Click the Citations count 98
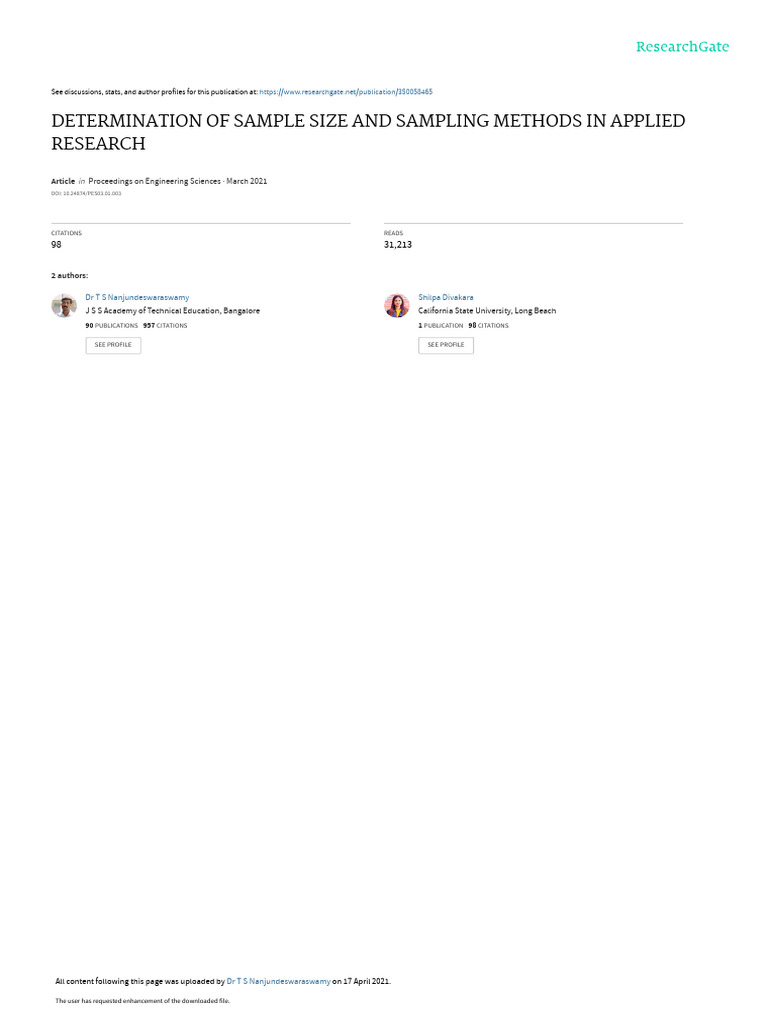The width and height of the screenshot is (768, 1024). pyautogui.click(x=56, y=244)
